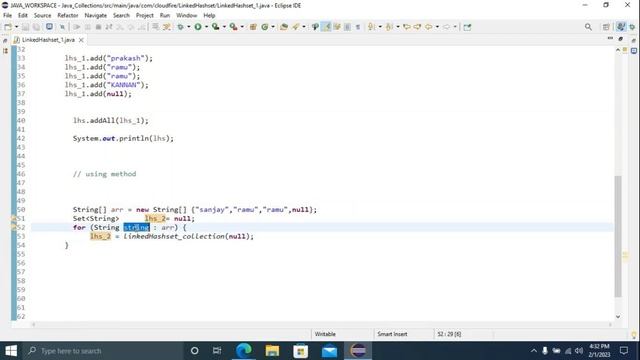
Task: Click the editor scroll up arrow
Action: (x=618, y=50)
